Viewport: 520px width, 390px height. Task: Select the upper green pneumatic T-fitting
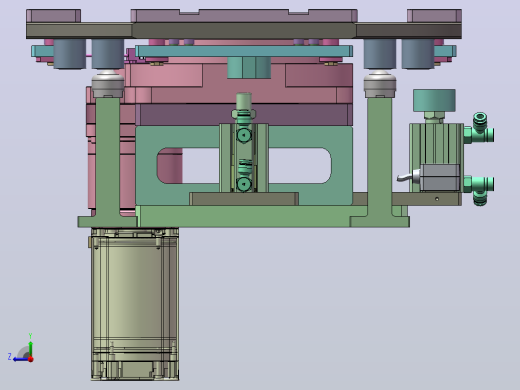coord(479,129)
